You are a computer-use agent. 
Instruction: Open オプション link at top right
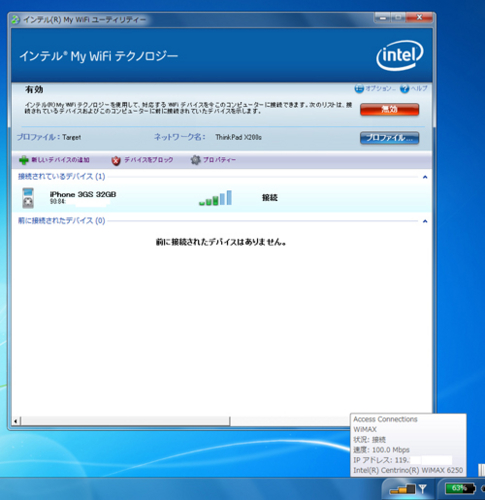(x=380, y=89)
